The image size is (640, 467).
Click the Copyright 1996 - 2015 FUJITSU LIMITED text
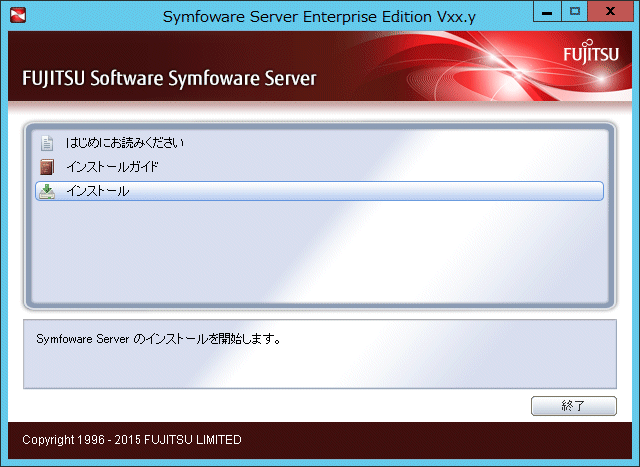(132, 440)
